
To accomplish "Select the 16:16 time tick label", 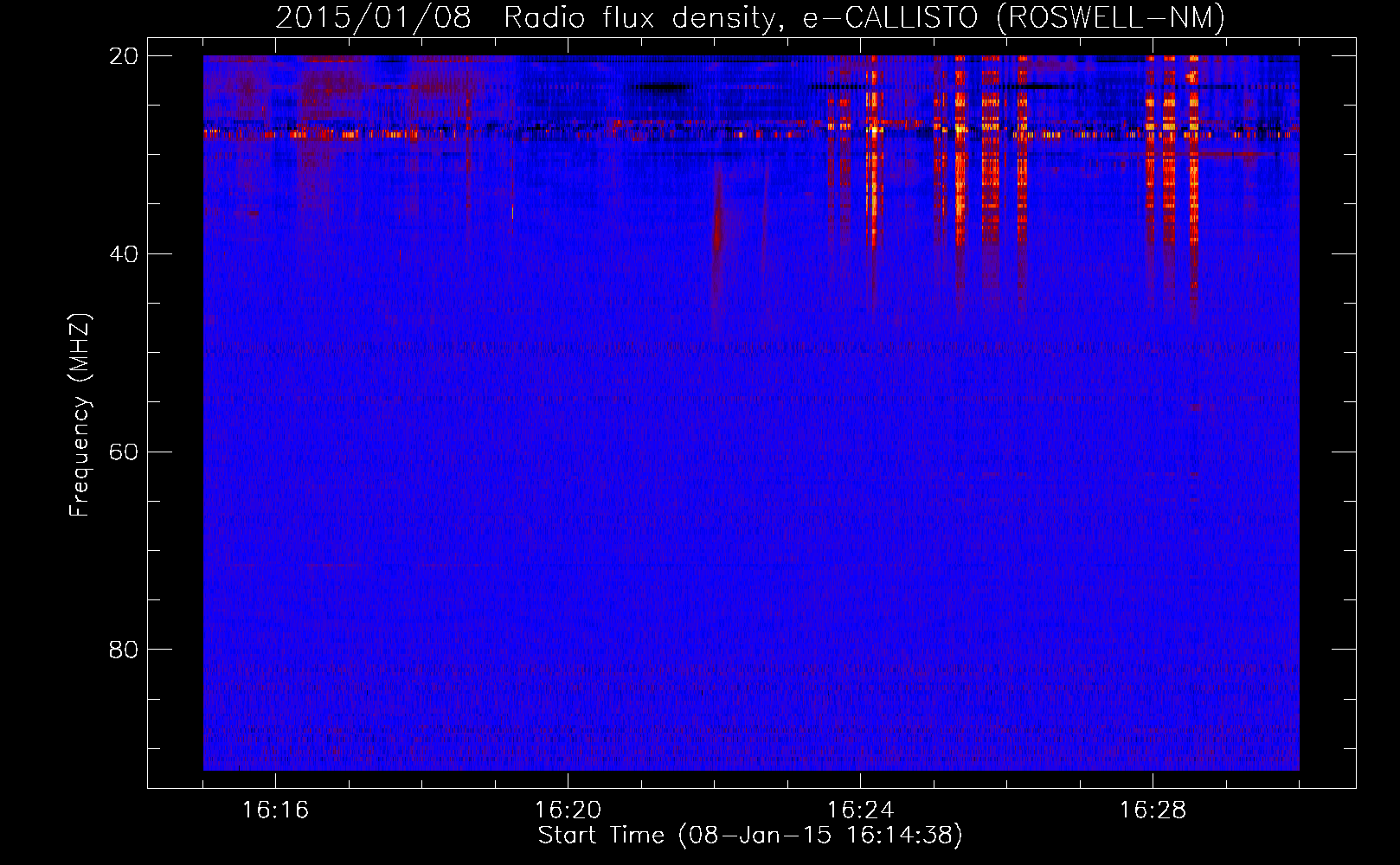I will 275,811.
